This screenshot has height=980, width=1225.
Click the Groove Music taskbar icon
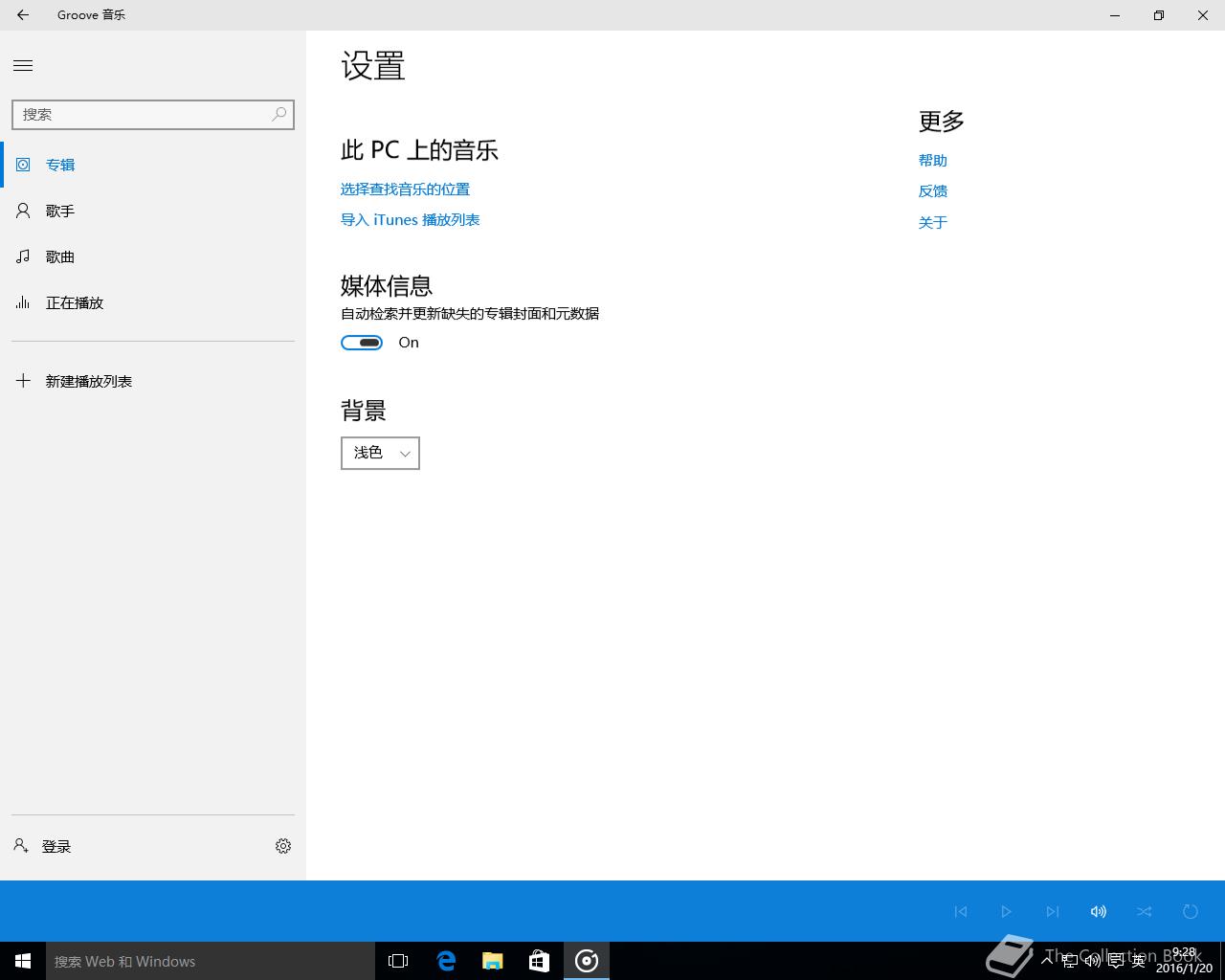point(587,961)
